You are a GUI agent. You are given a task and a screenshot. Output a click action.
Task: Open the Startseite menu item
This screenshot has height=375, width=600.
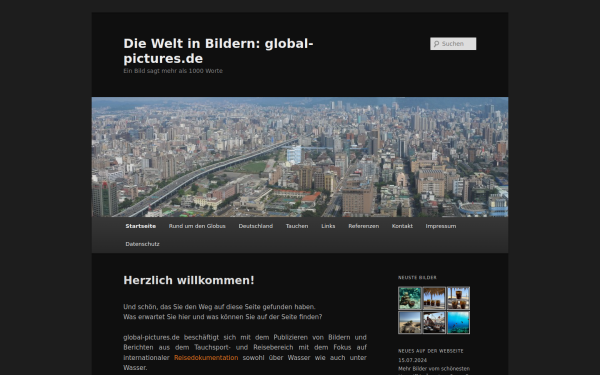coord(141,226)
